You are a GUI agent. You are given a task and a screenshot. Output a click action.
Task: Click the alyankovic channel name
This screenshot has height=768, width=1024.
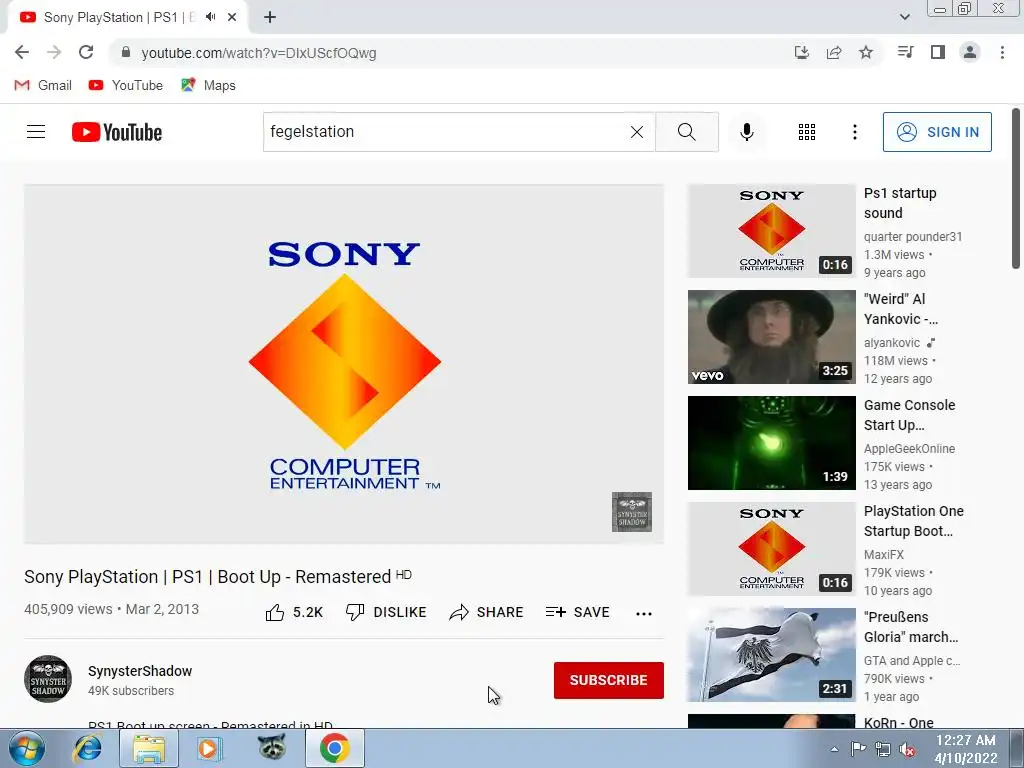click(x=891, y=343)
